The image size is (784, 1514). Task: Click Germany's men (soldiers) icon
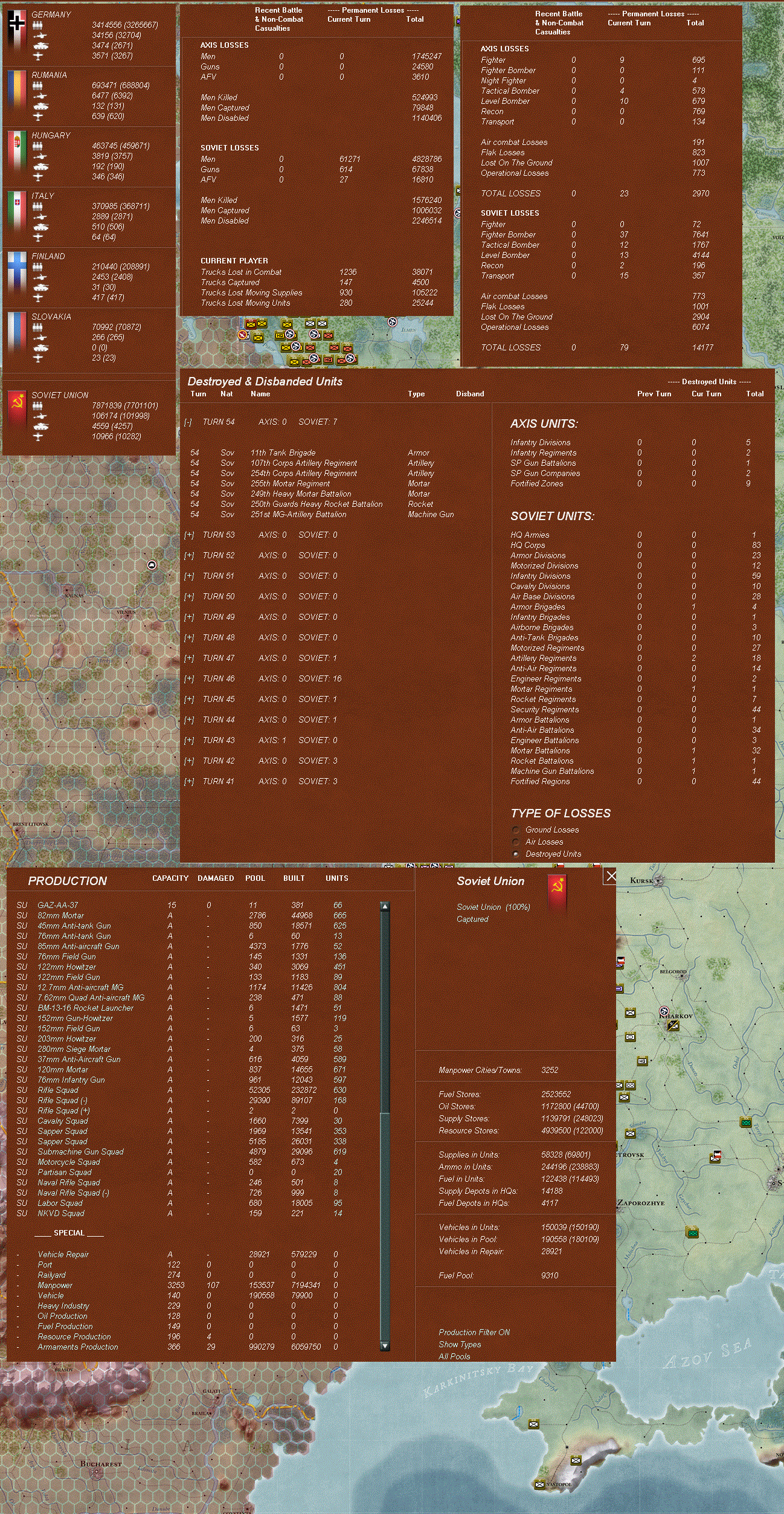point(37,25)
